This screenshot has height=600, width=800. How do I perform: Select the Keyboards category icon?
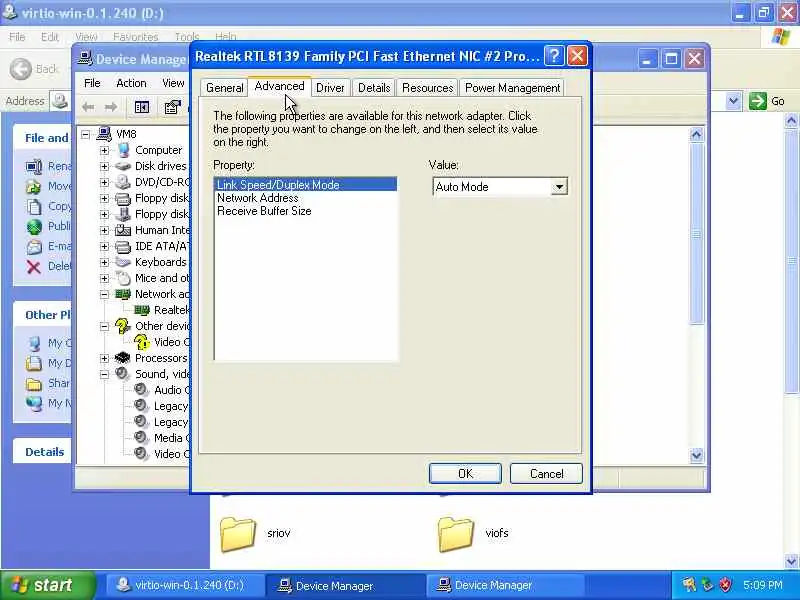[x=123, y=262]
